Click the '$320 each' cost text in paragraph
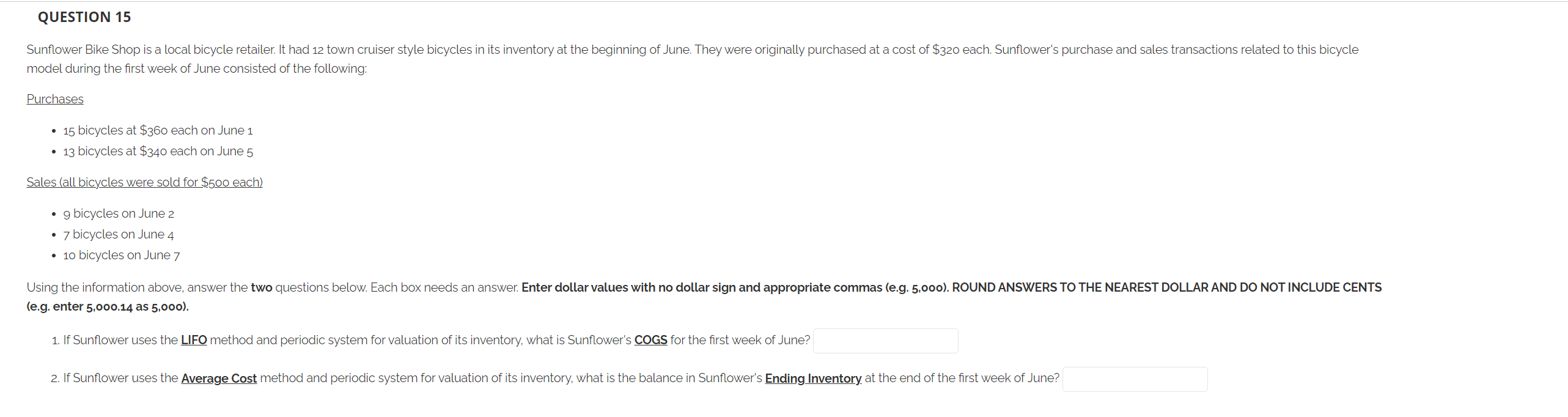The height and width of the screenshot is (417, 1568). click(960, 50)
